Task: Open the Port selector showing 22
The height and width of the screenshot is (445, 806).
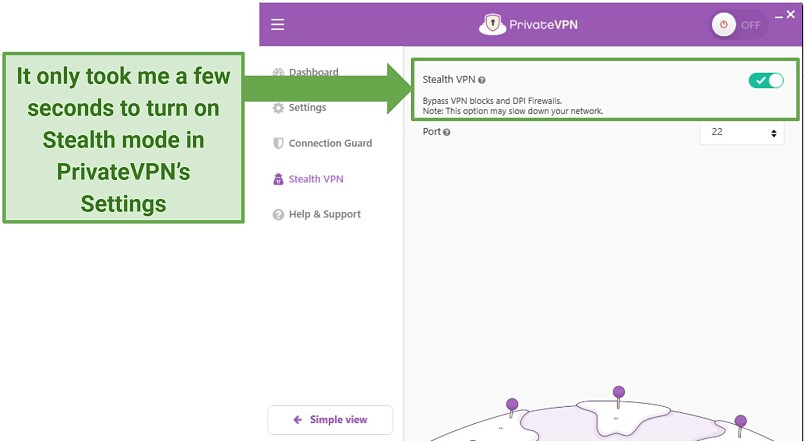Action: (x=742, y=133)
